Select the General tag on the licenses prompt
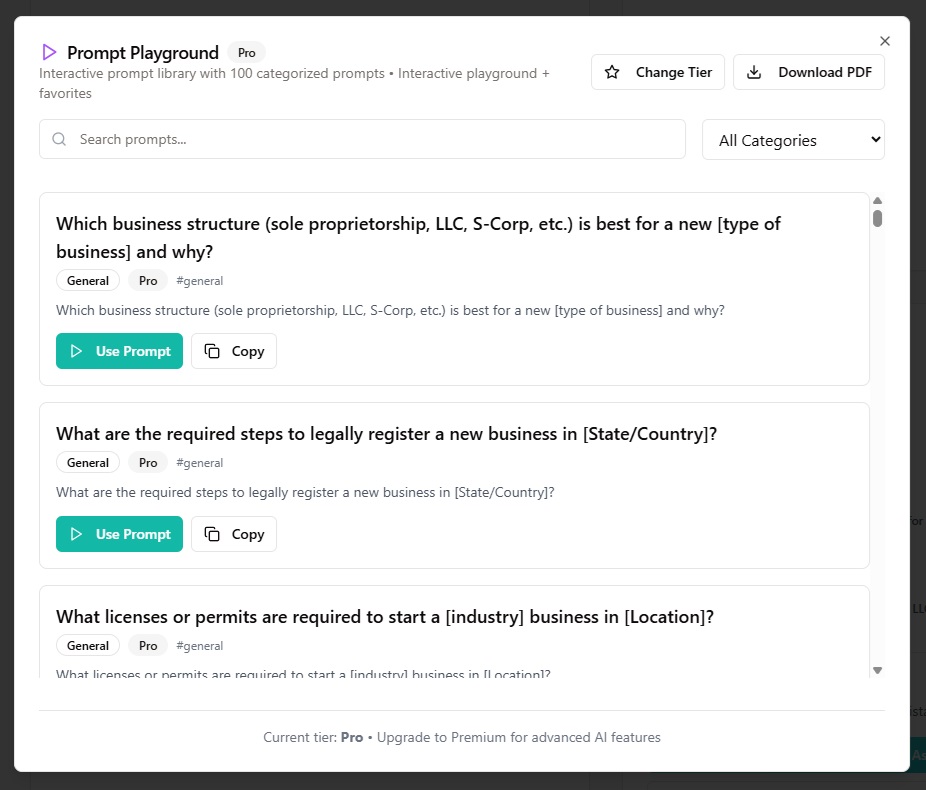This screenshot has width=926, height=790. coord(88,646)
